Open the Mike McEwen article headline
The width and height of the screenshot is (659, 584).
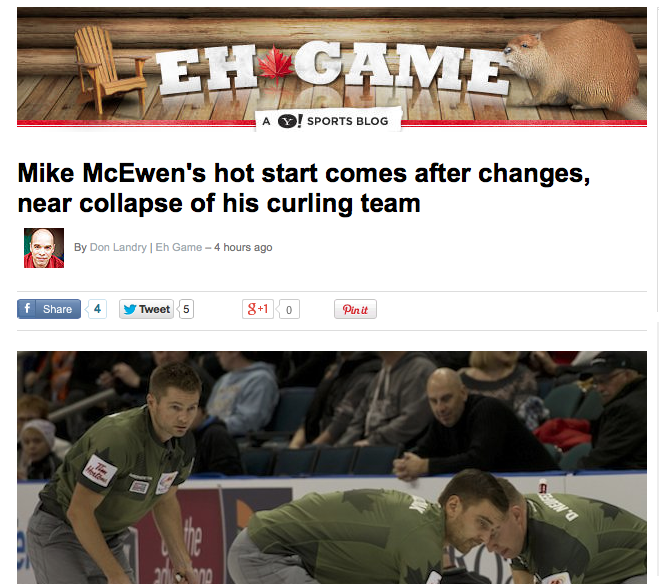[303, 188]
